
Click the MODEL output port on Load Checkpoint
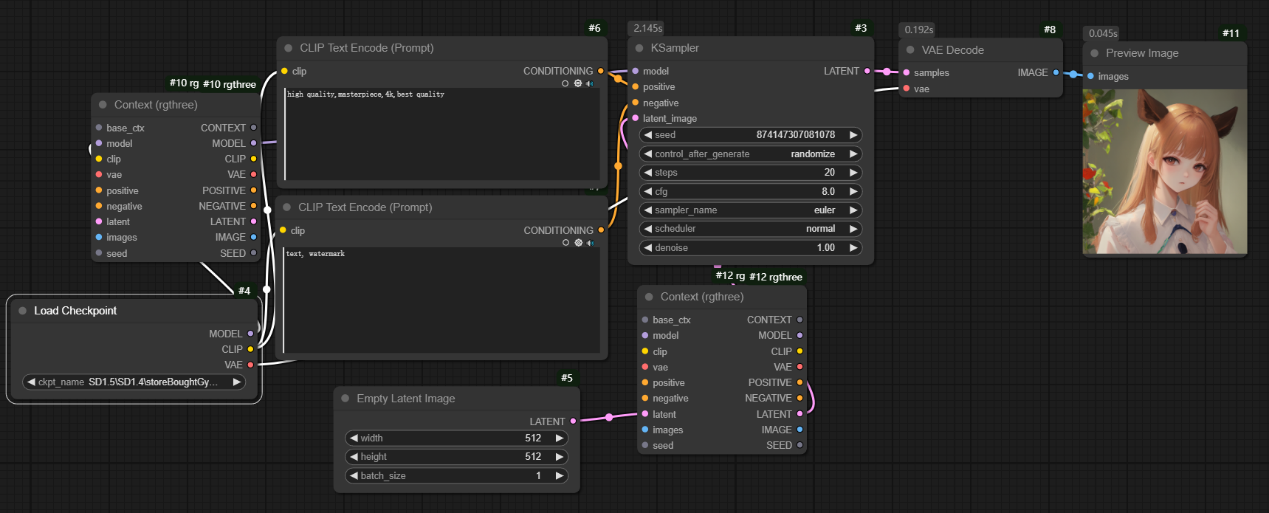[x=250, y=334]
